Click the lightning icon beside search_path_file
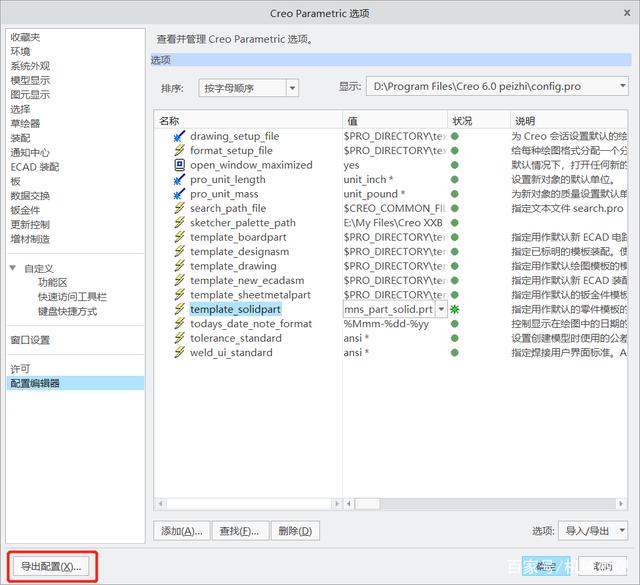The width and height of the screenshot is (640, 585). 179,208
